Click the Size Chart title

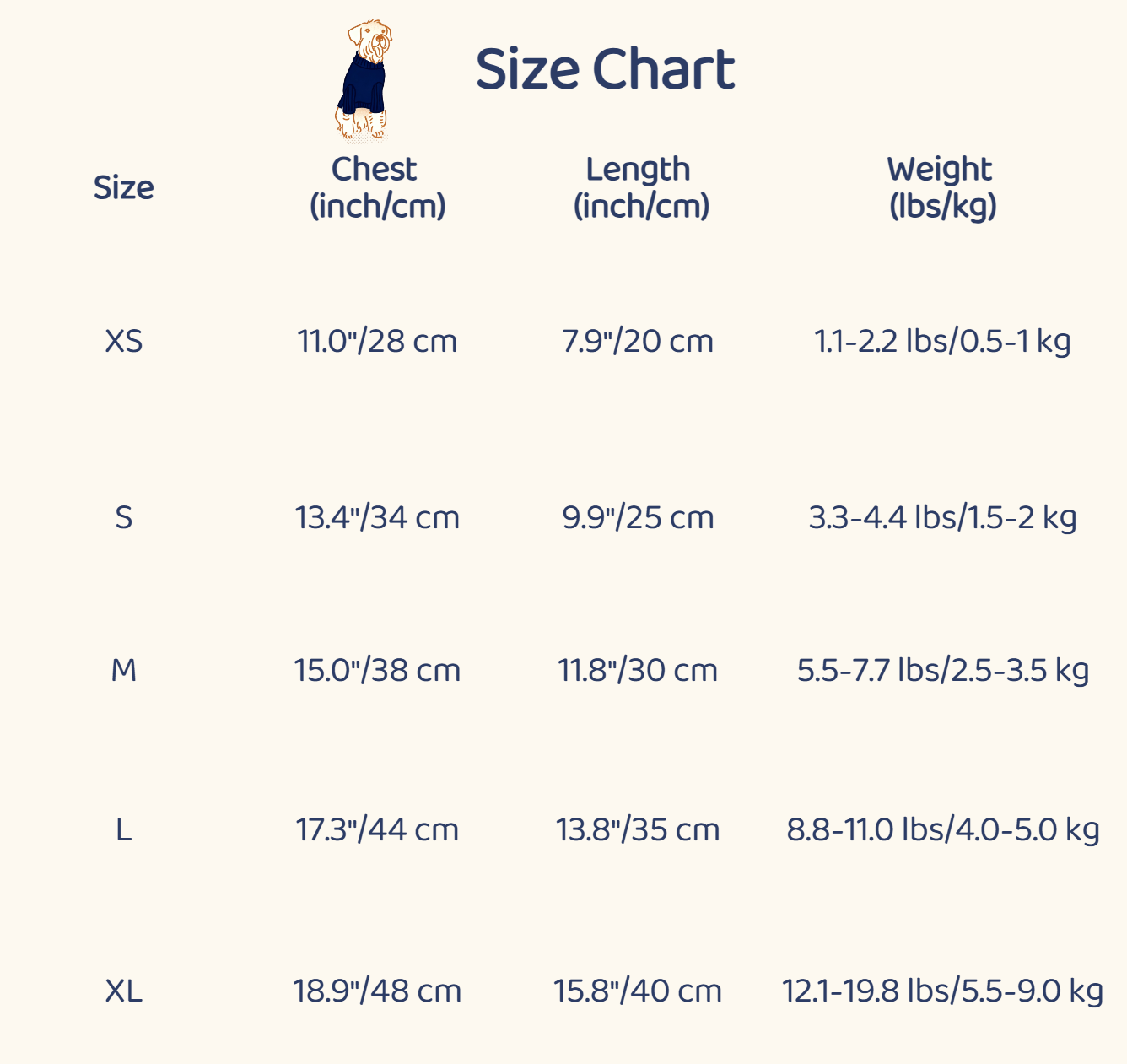point(605,69)
